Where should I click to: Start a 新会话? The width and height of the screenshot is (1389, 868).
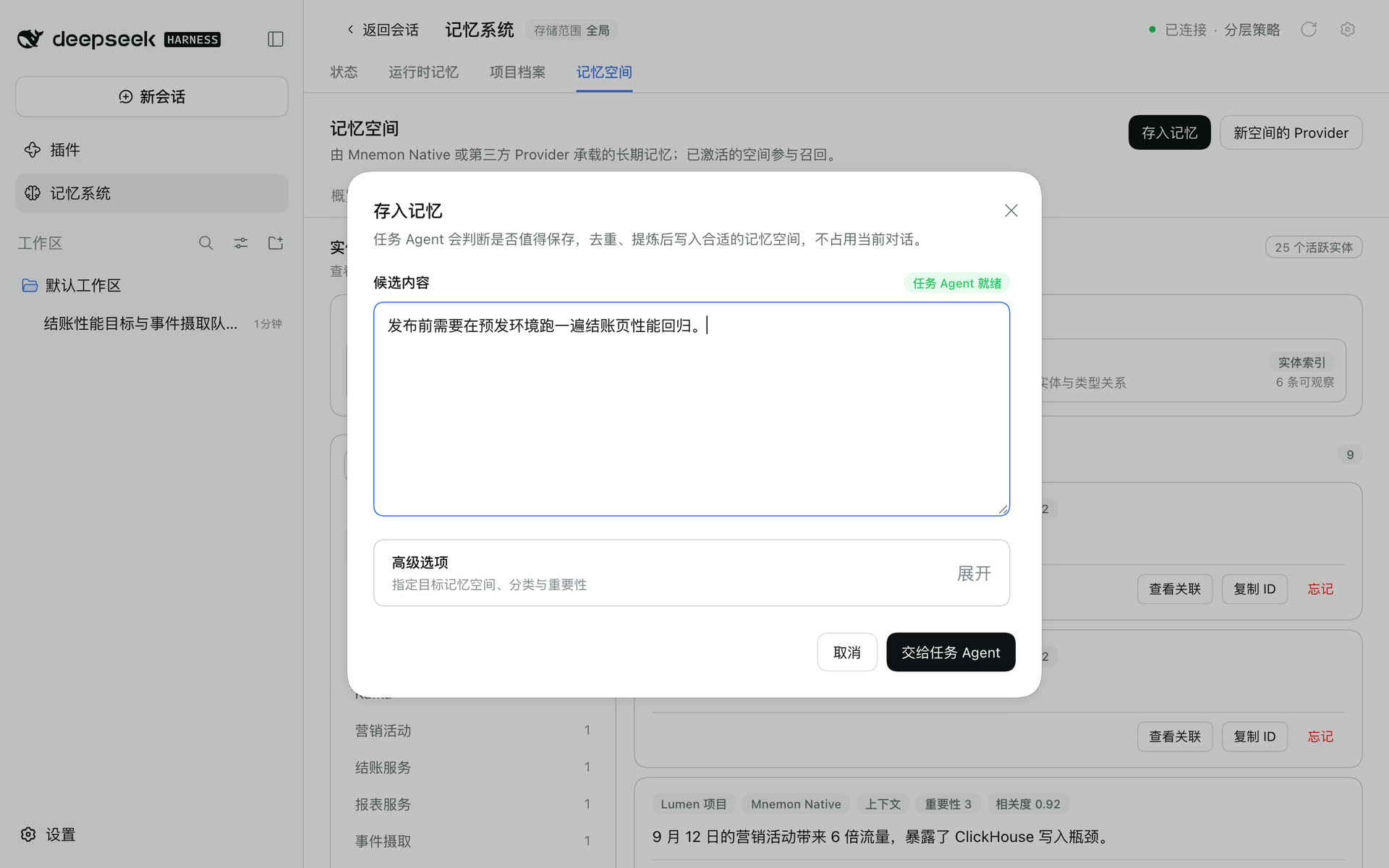[152, 97]
